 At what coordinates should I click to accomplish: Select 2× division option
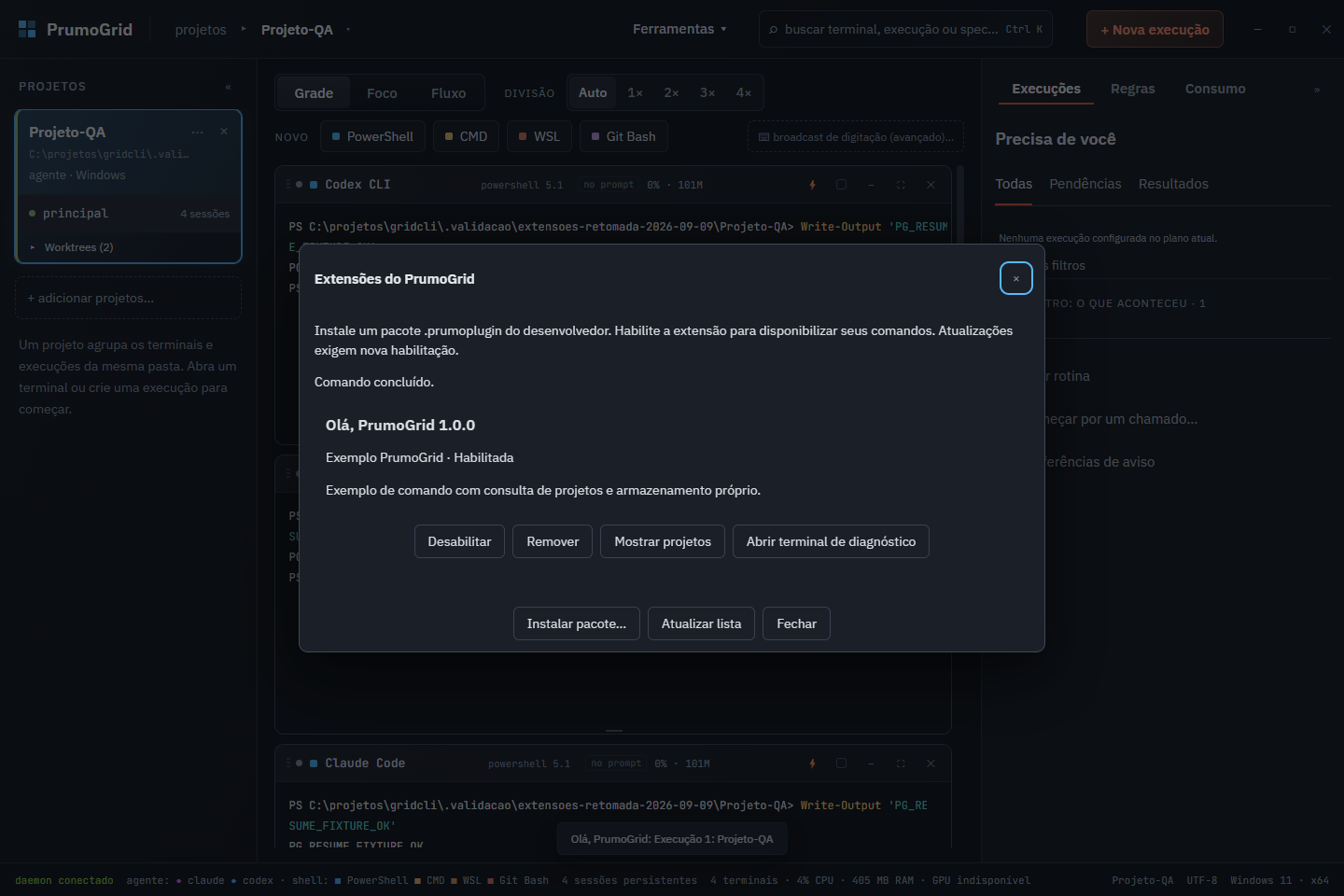pos(671,92)
